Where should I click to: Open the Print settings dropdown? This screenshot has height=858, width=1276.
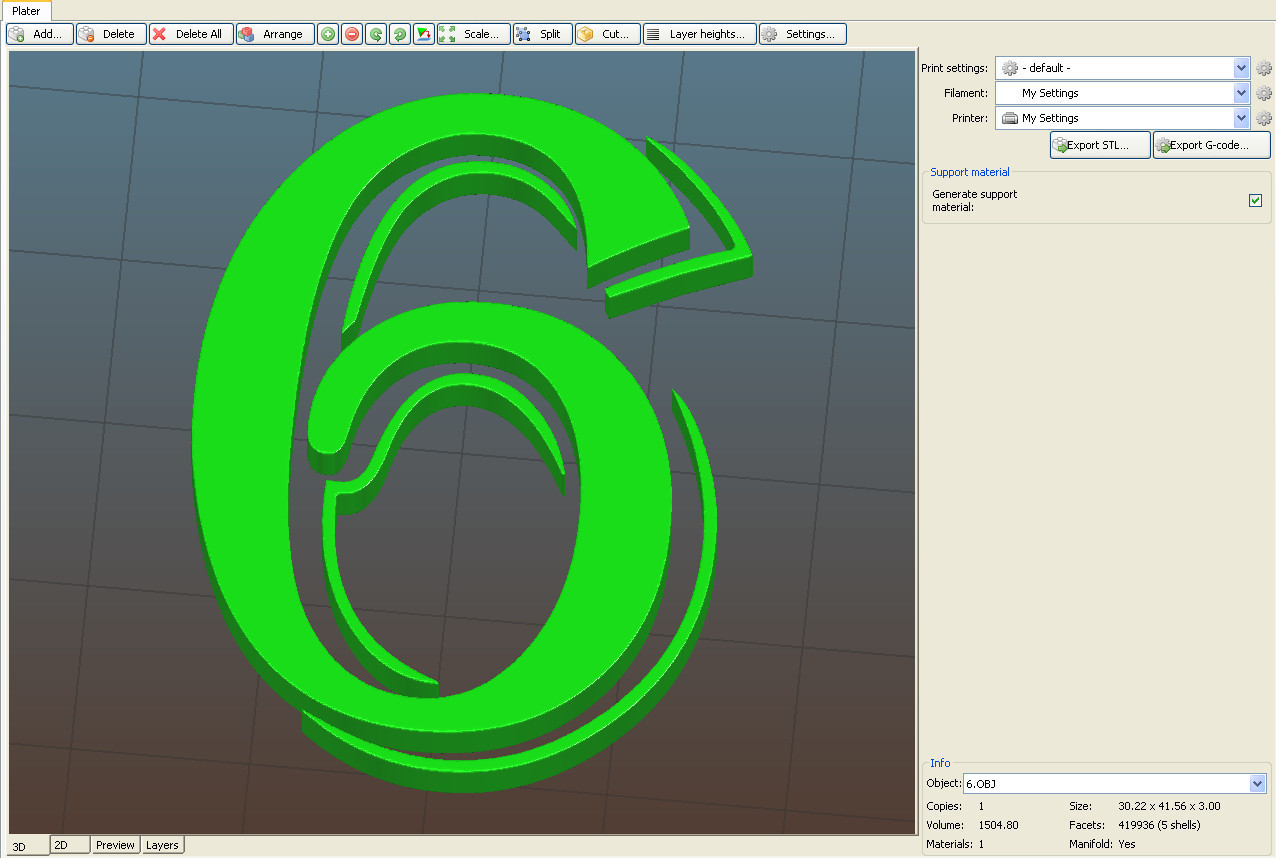1240,68
